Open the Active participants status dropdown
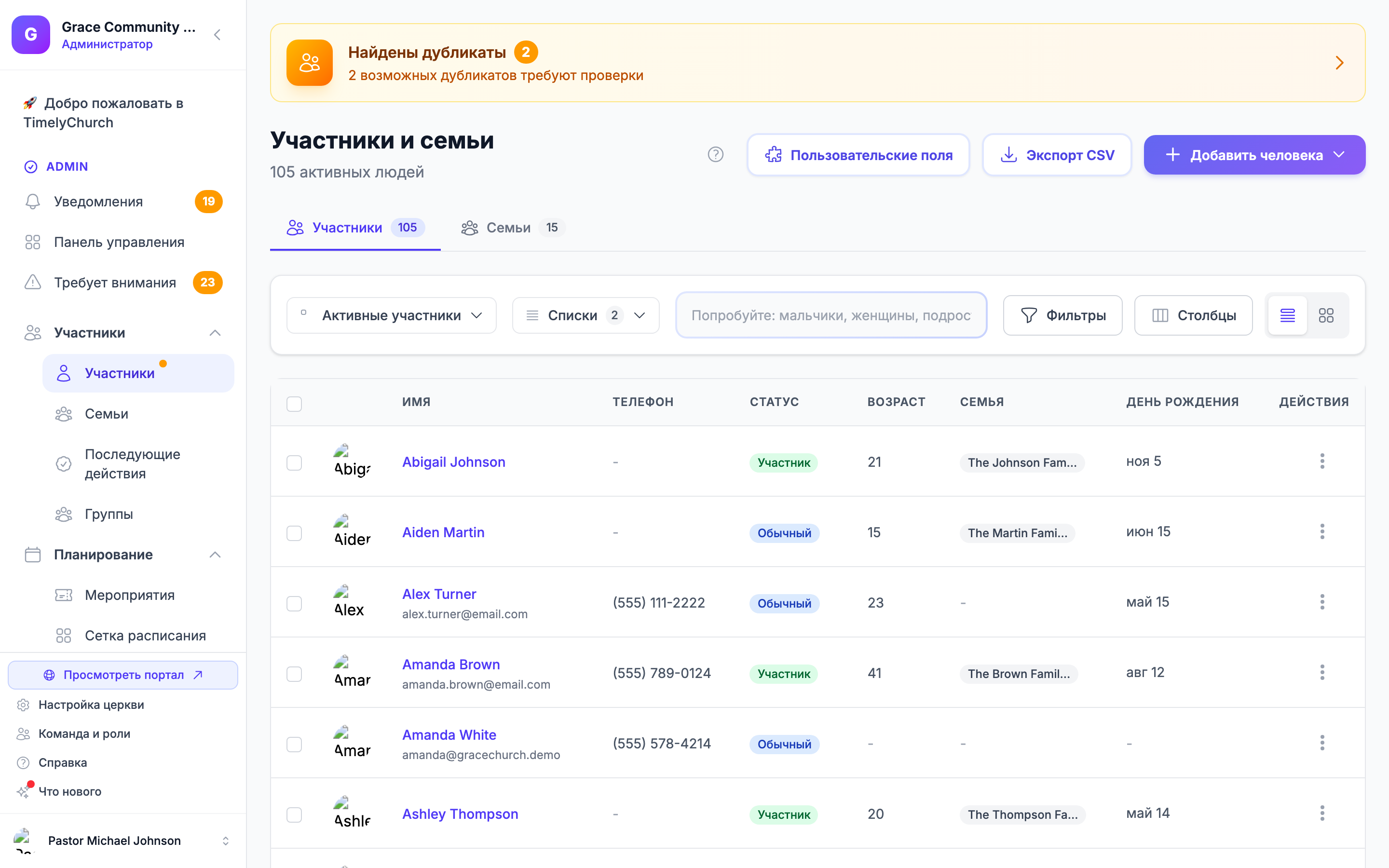Image resolution: width=1389 pixels, height=868 pixels. click(392, 315)
